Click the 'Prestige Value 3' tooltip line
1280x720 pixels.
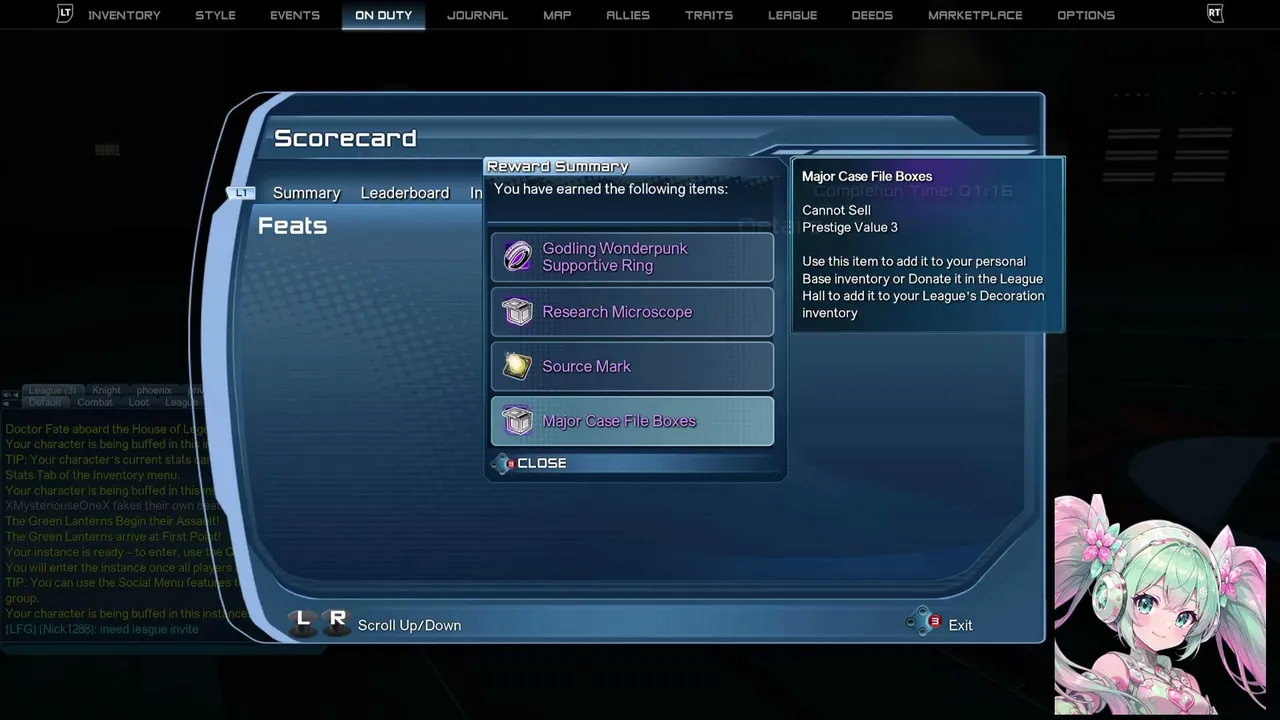pos(850,227)
